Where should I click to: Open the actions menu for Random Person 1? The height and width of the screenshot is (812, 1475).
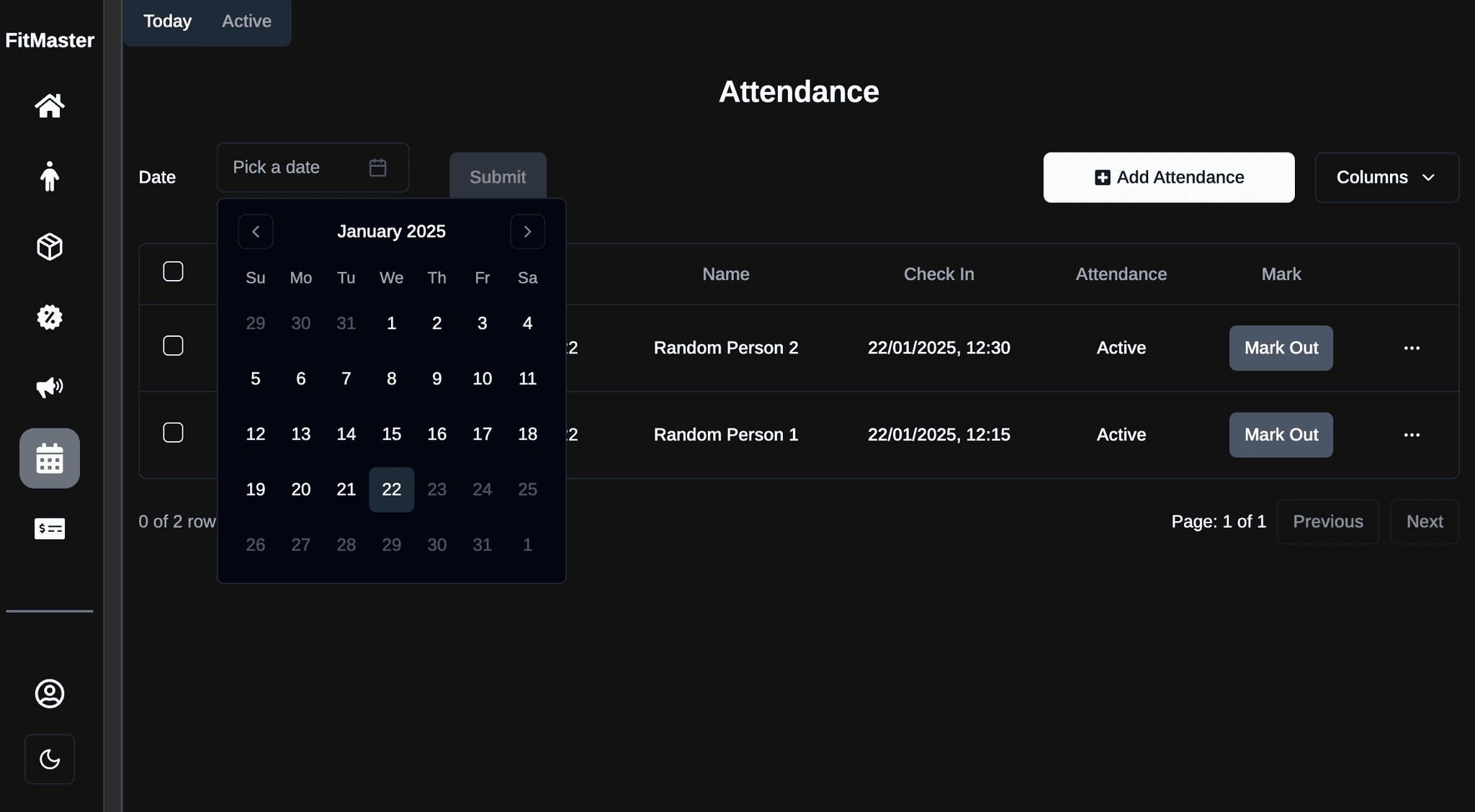tap(1411, 434)
